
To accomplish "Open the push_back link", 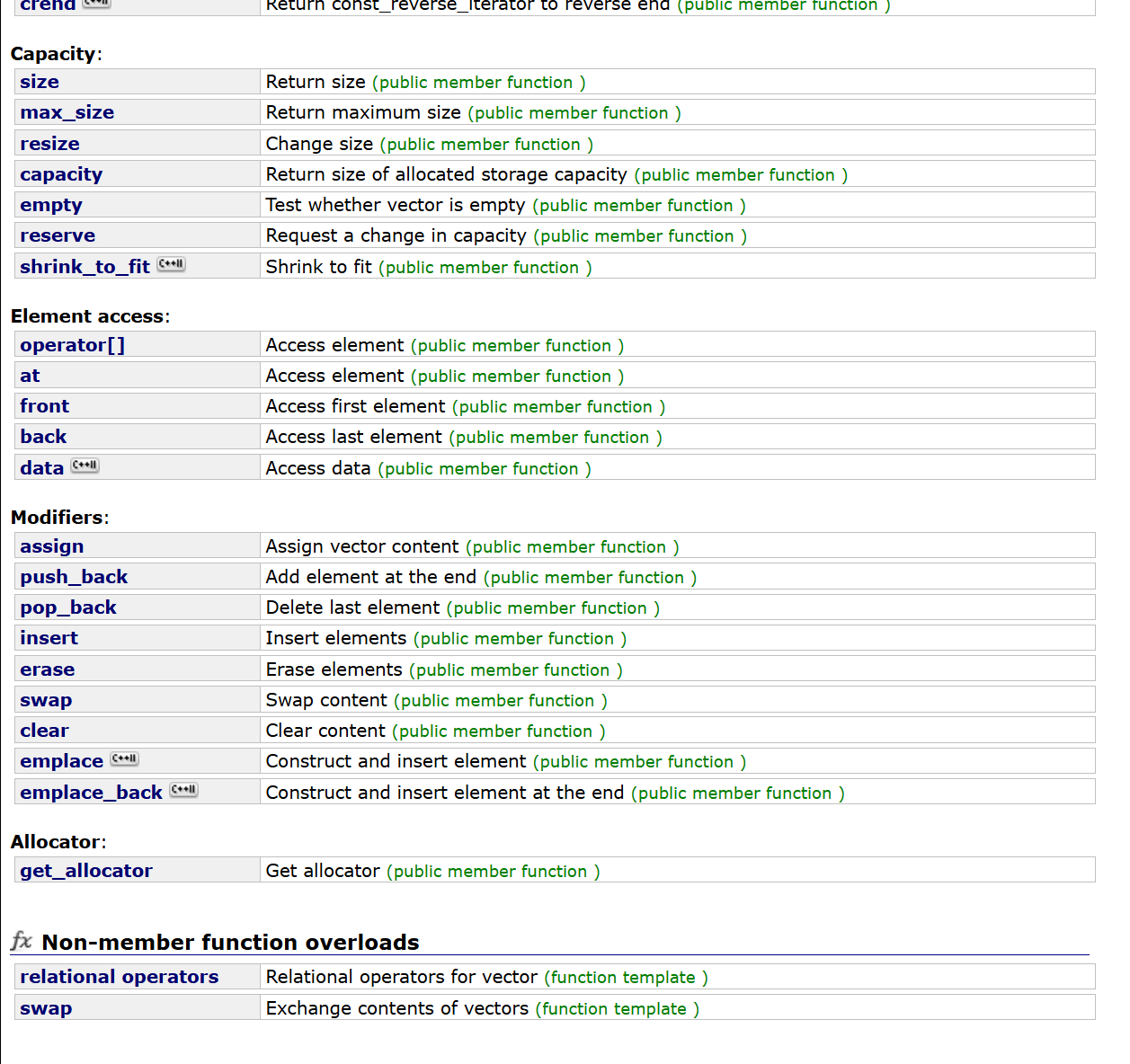I will pyautogui.click(x=74, y=577).
